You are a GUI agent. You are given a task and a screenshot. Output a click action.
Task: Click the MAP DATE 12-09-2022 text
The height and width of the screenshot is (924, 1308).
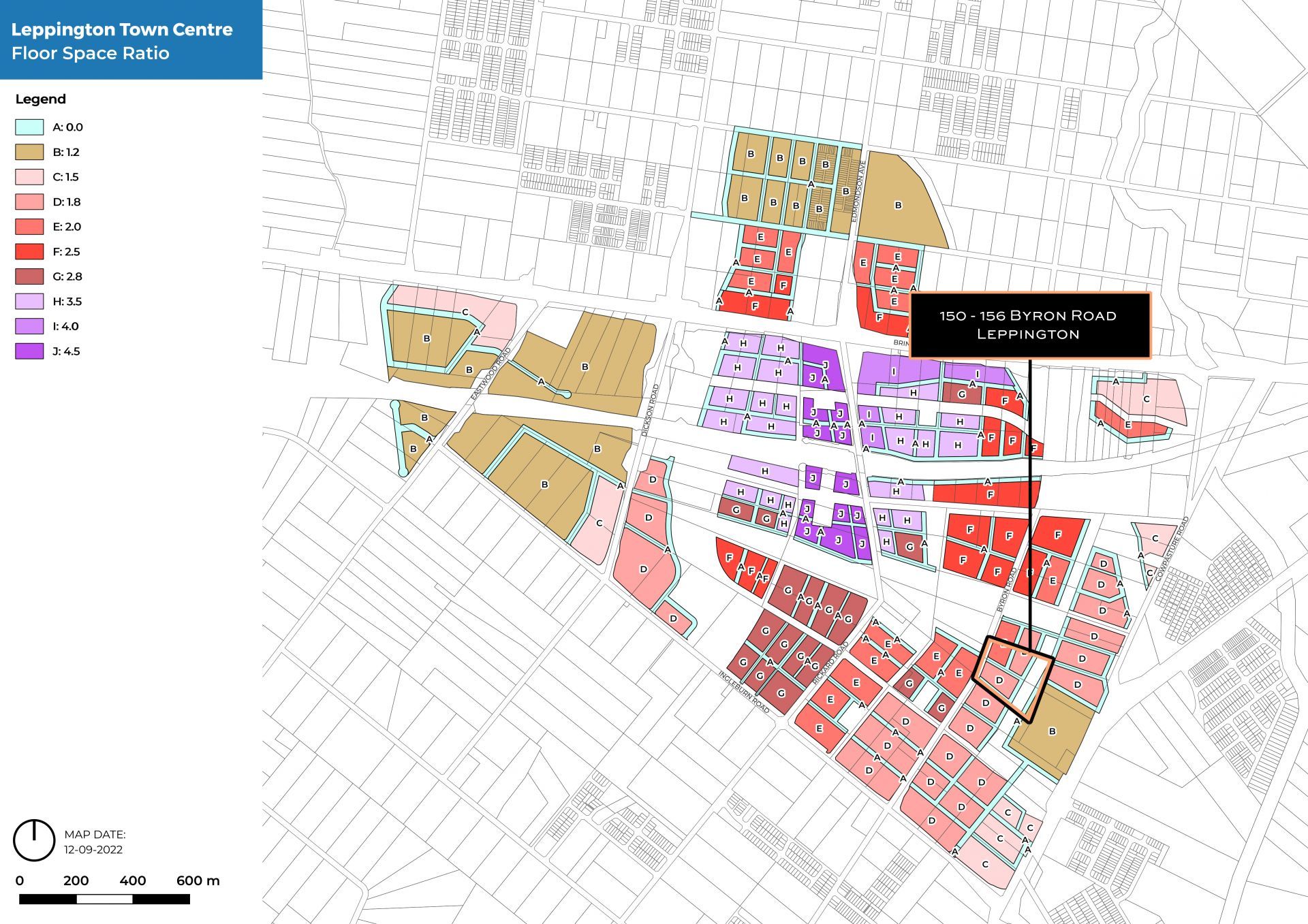pyautogui.click(x=95, y=842)
